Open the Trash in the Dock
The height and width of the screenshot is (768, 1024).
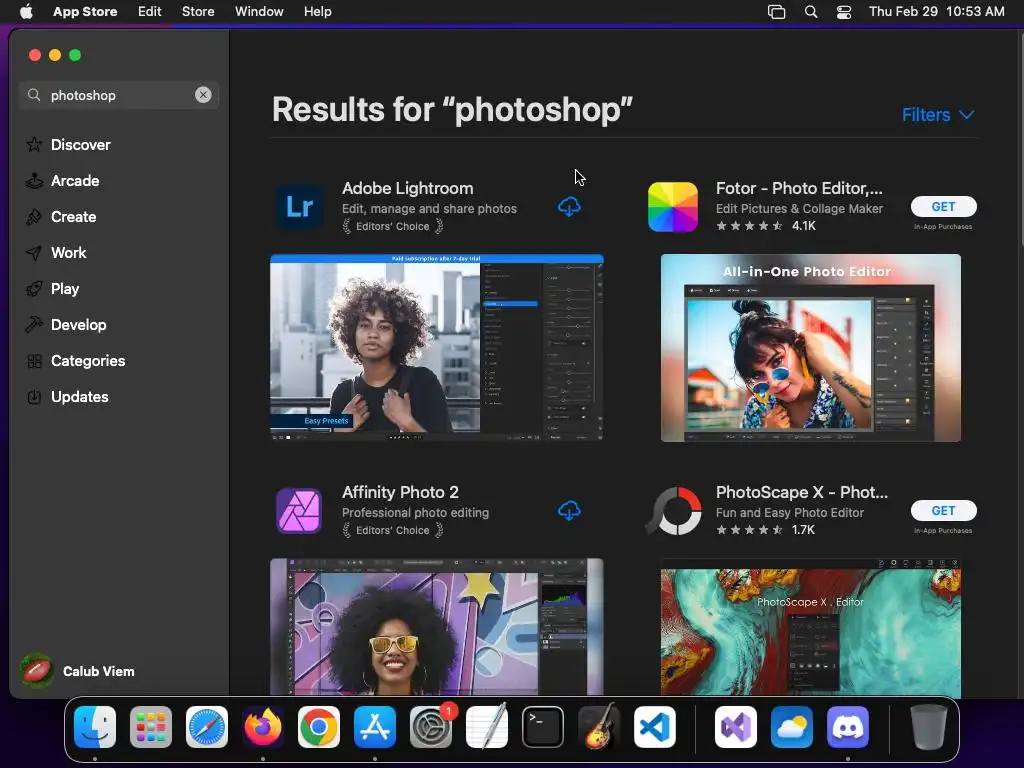(x=929, y=727)
